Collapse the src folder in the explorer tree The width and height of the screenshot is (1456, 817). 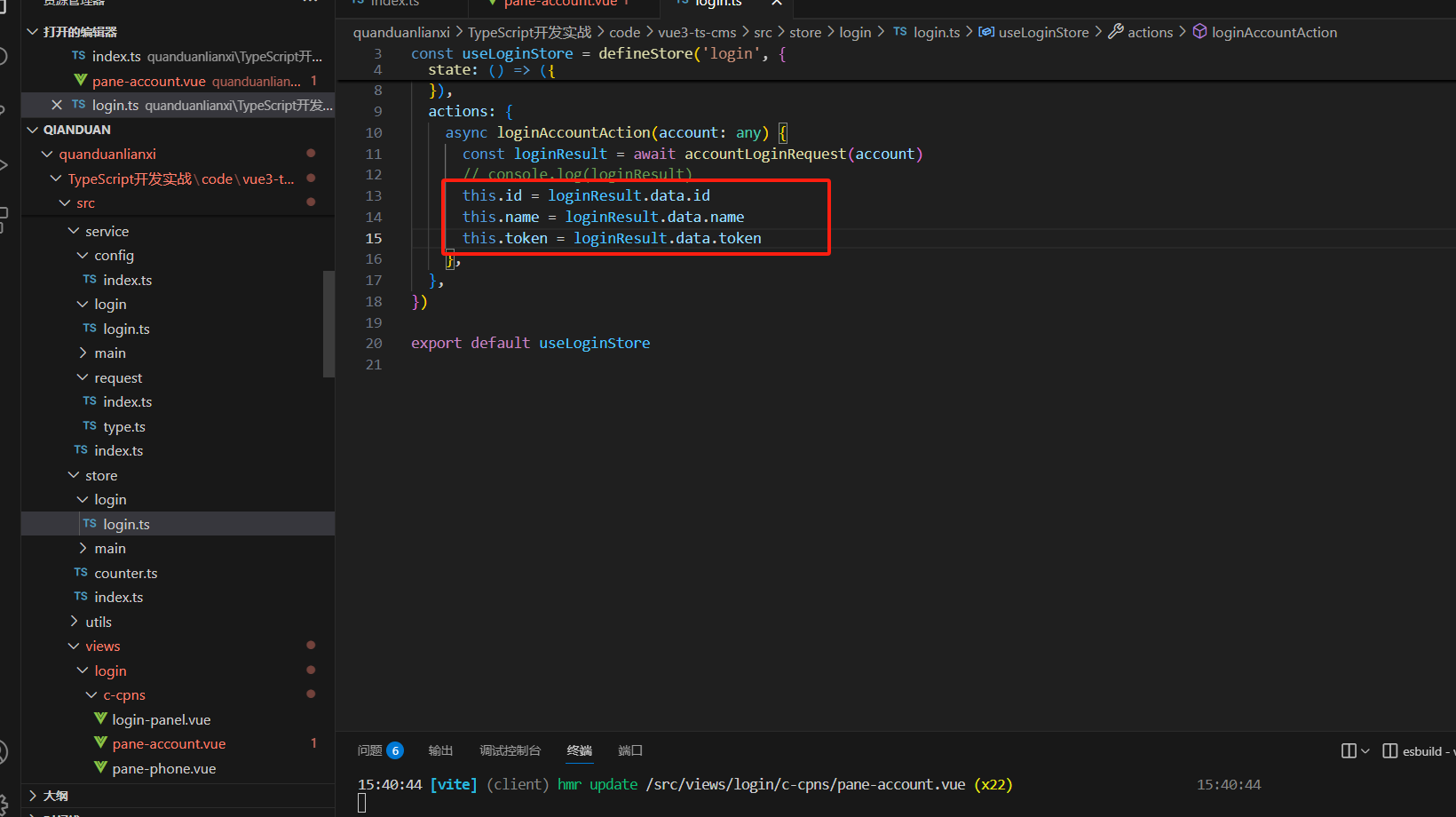click(65, 203)
